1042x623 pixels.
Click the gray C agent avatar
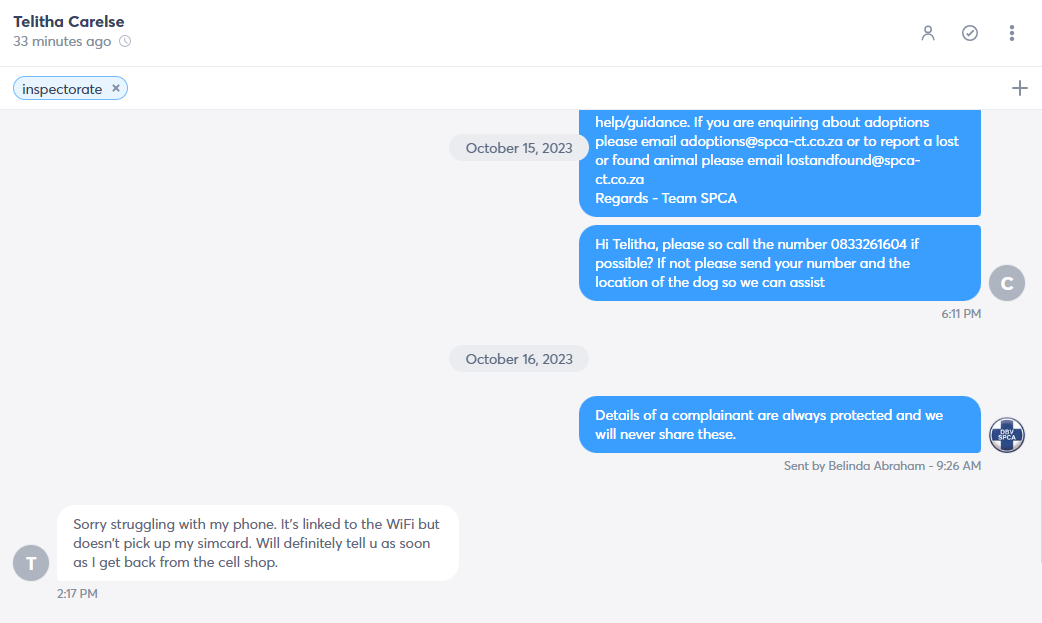click(1007, 283)
